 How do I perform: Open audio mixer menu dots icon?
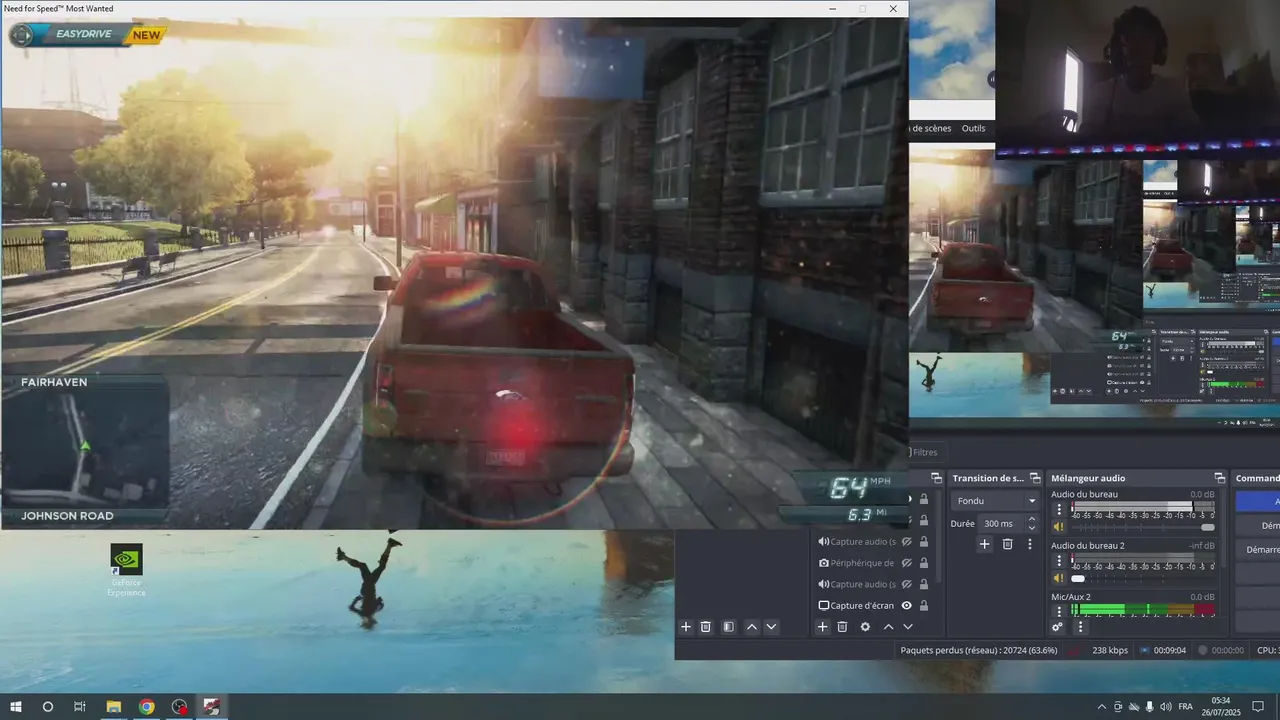(1080, 627)
